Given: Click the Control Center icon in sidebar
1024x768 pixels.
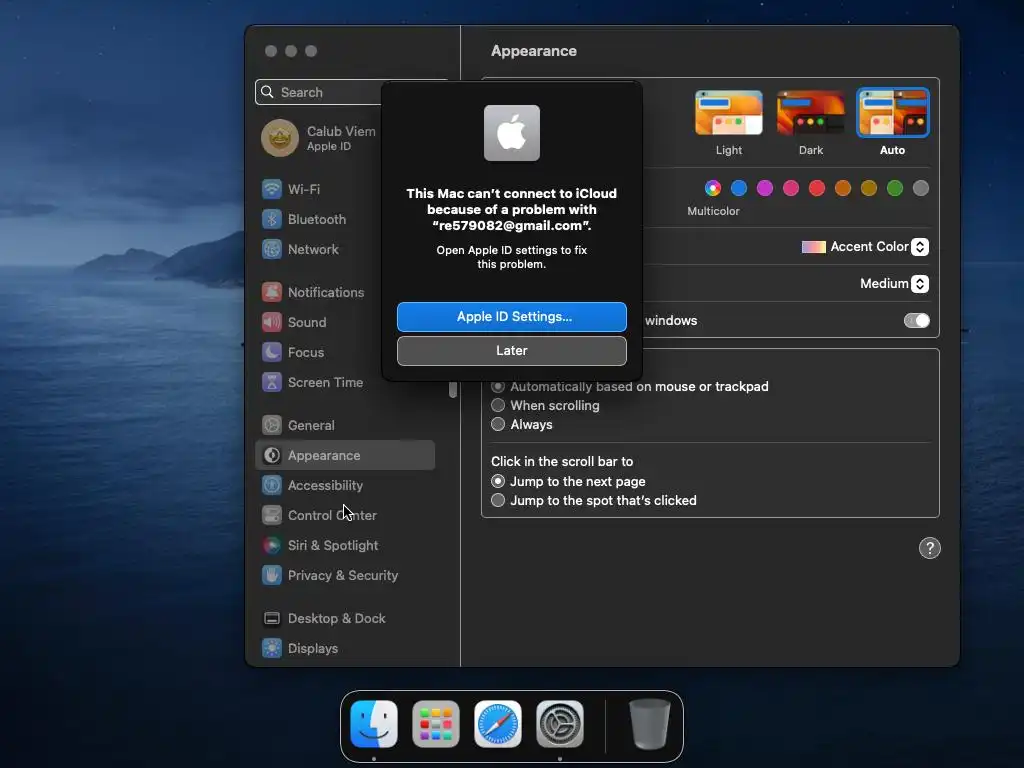Looking at the screenshot, I should click(x=272, y=516).
